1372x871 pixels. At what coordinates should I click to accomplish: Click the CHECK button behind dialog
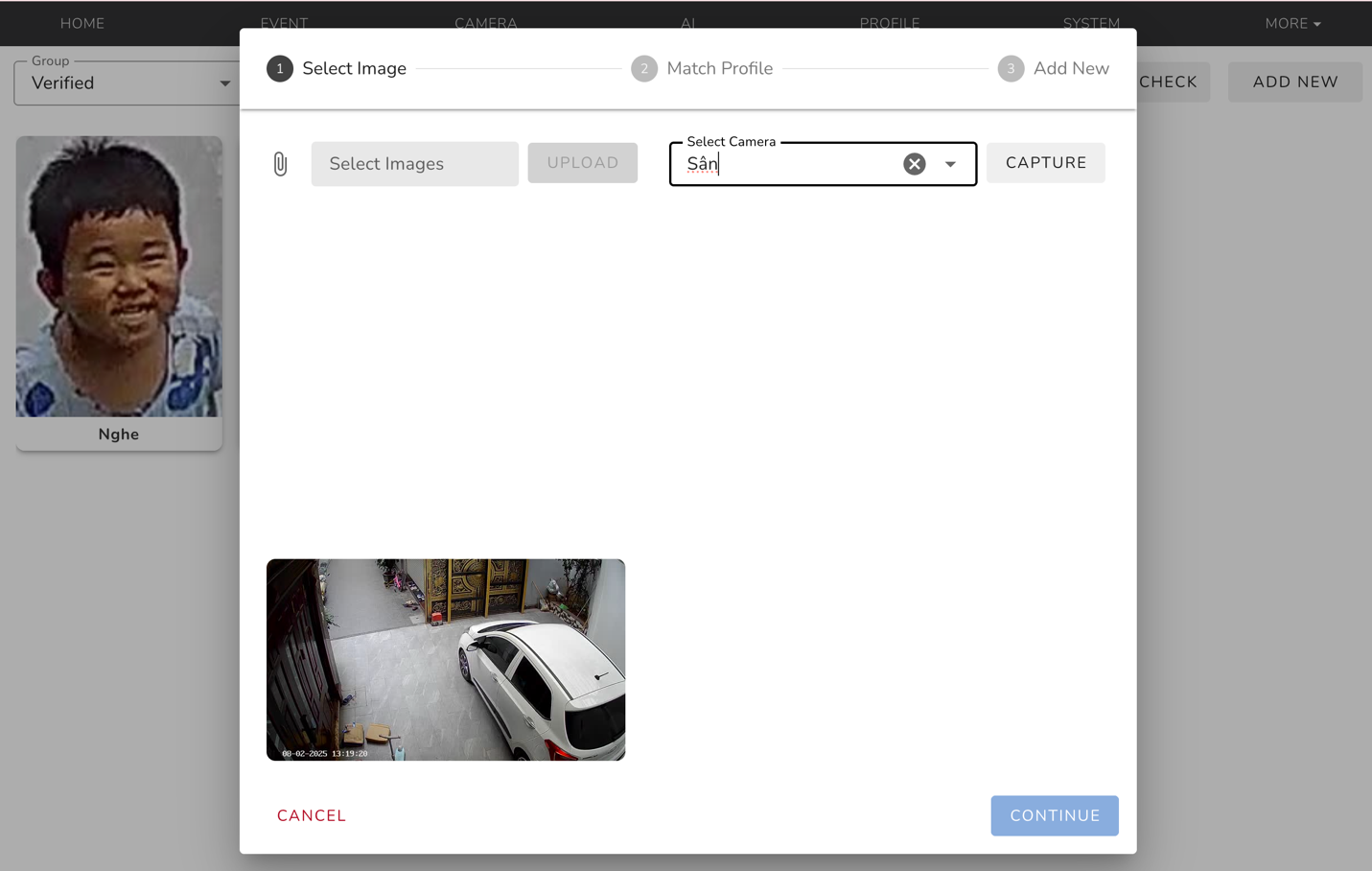1172,82
